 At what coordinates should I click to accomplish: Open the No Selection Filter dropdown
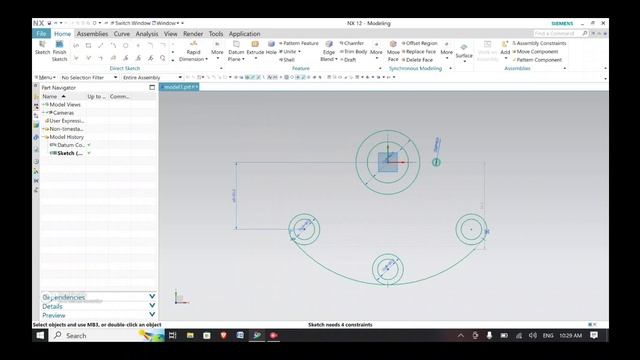coord(89,78)
